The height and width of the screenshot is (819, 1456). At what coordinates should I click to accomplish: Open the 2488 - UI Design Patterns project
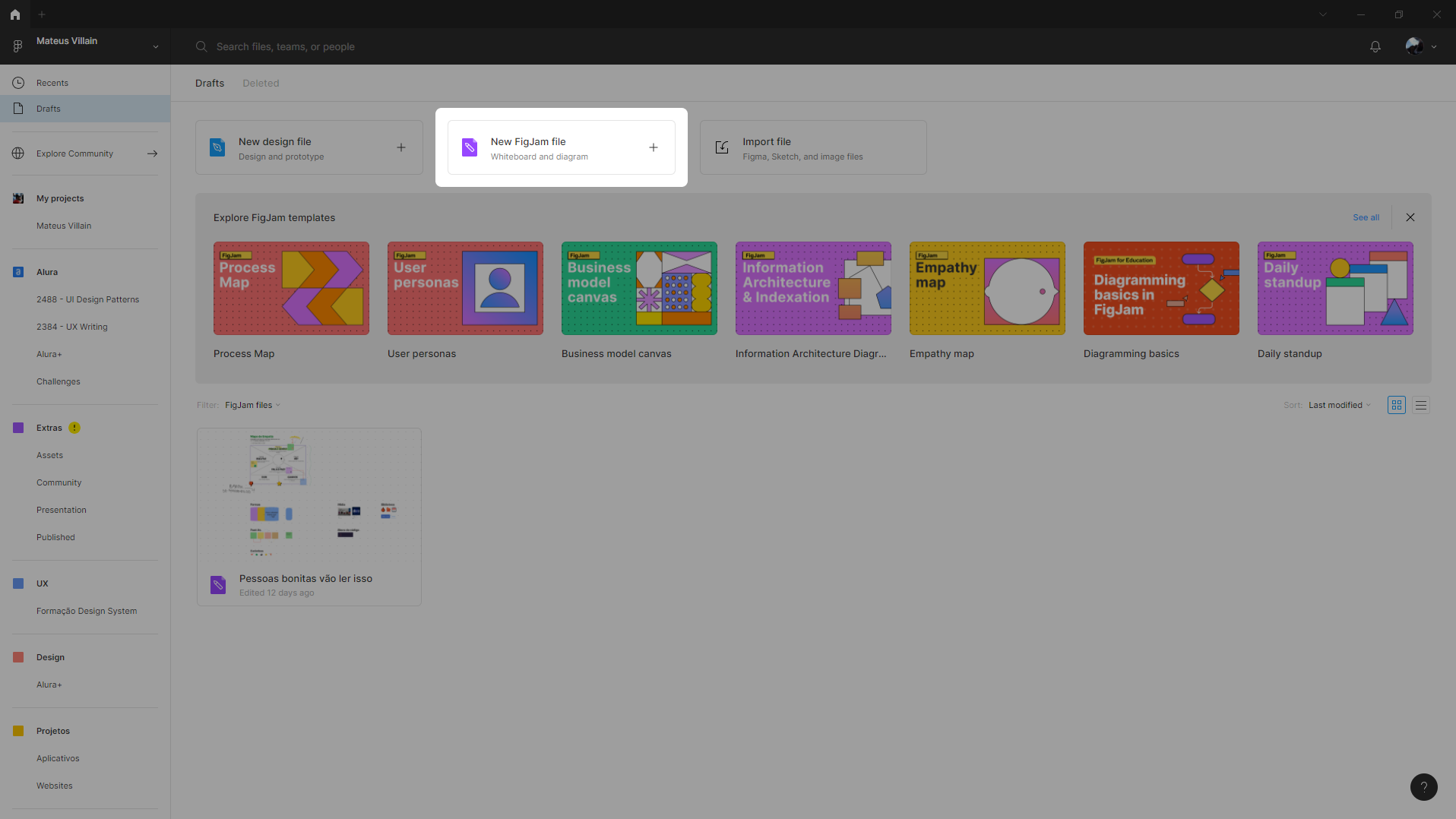click(87, 299)
